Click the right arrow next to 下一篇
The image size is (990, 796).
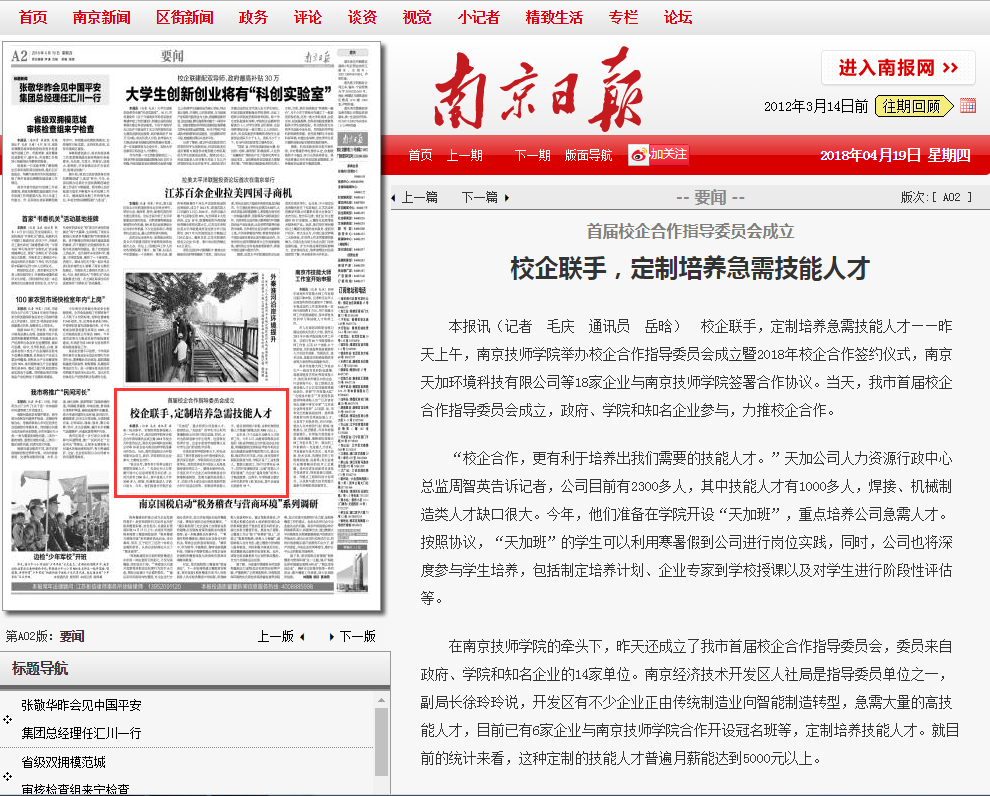[x=507, y=198]
